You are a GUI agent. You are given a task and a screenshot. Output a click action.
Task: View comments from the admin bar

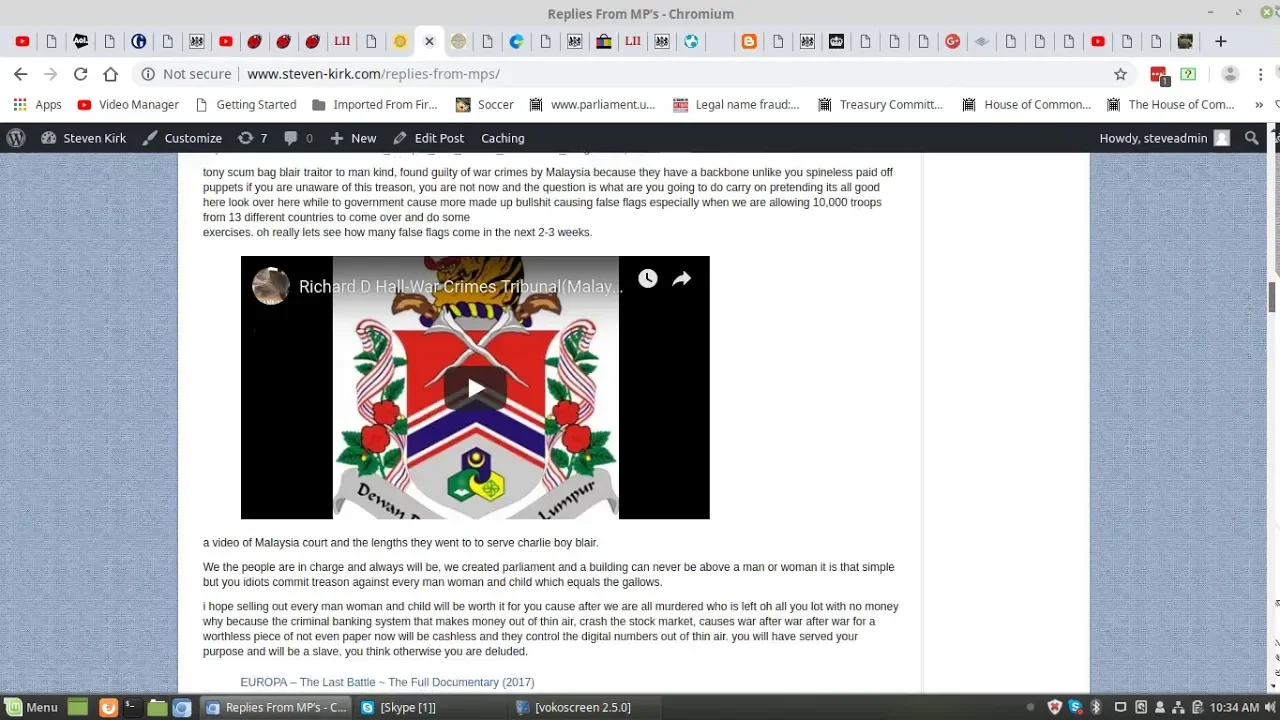(x=298, y=138)
